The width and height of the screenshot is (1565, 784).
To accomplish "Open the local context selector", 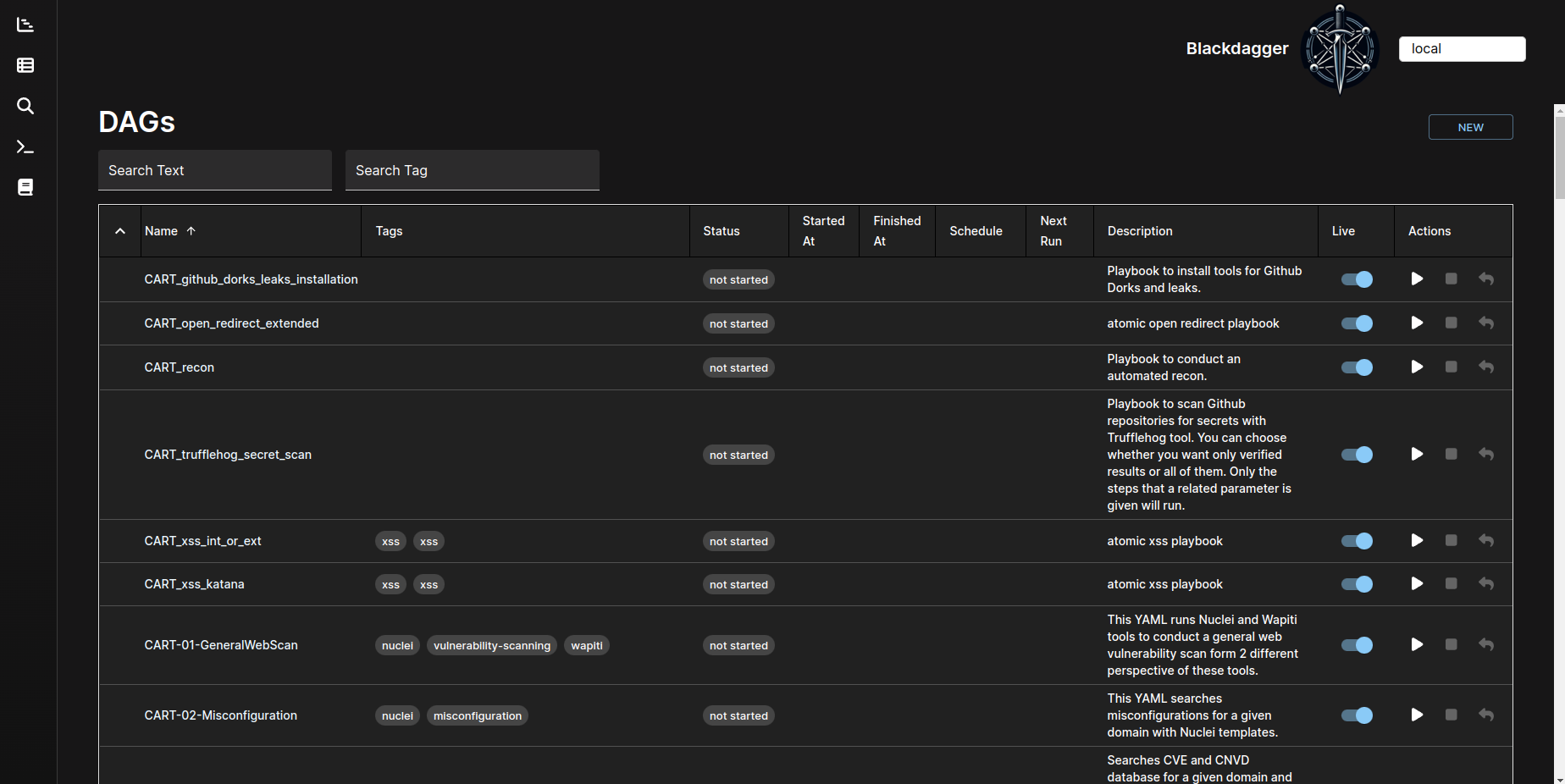I will [1463, 49].
